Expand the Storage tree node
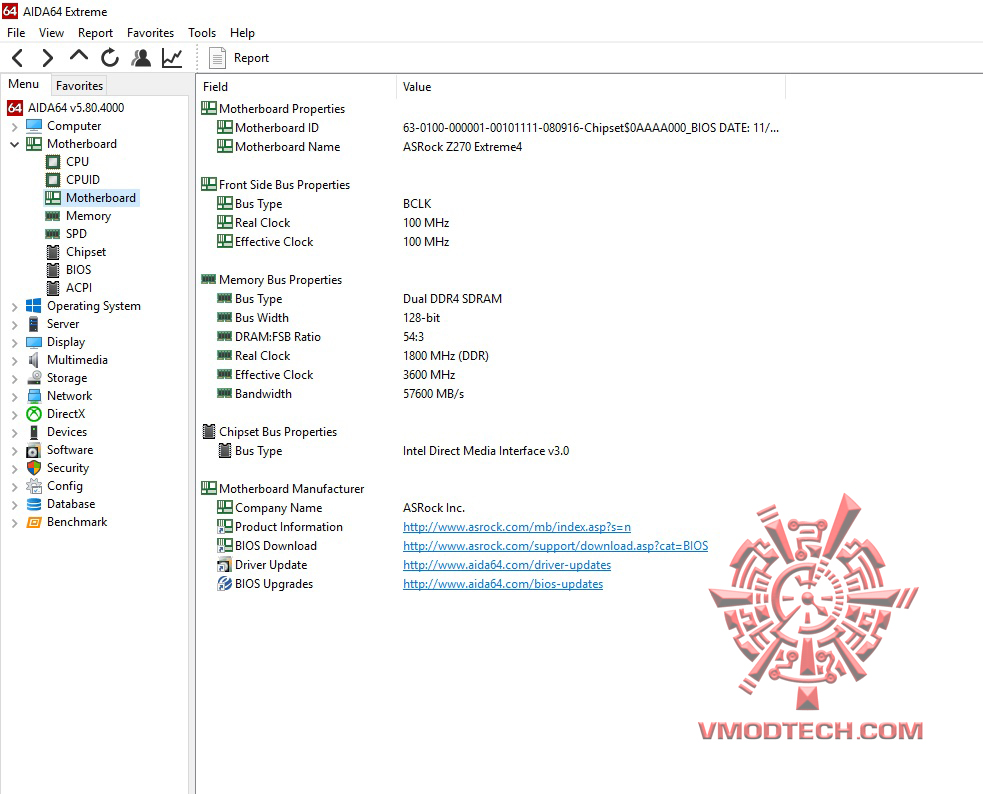983x794 pixels. [x=14, y=379]
